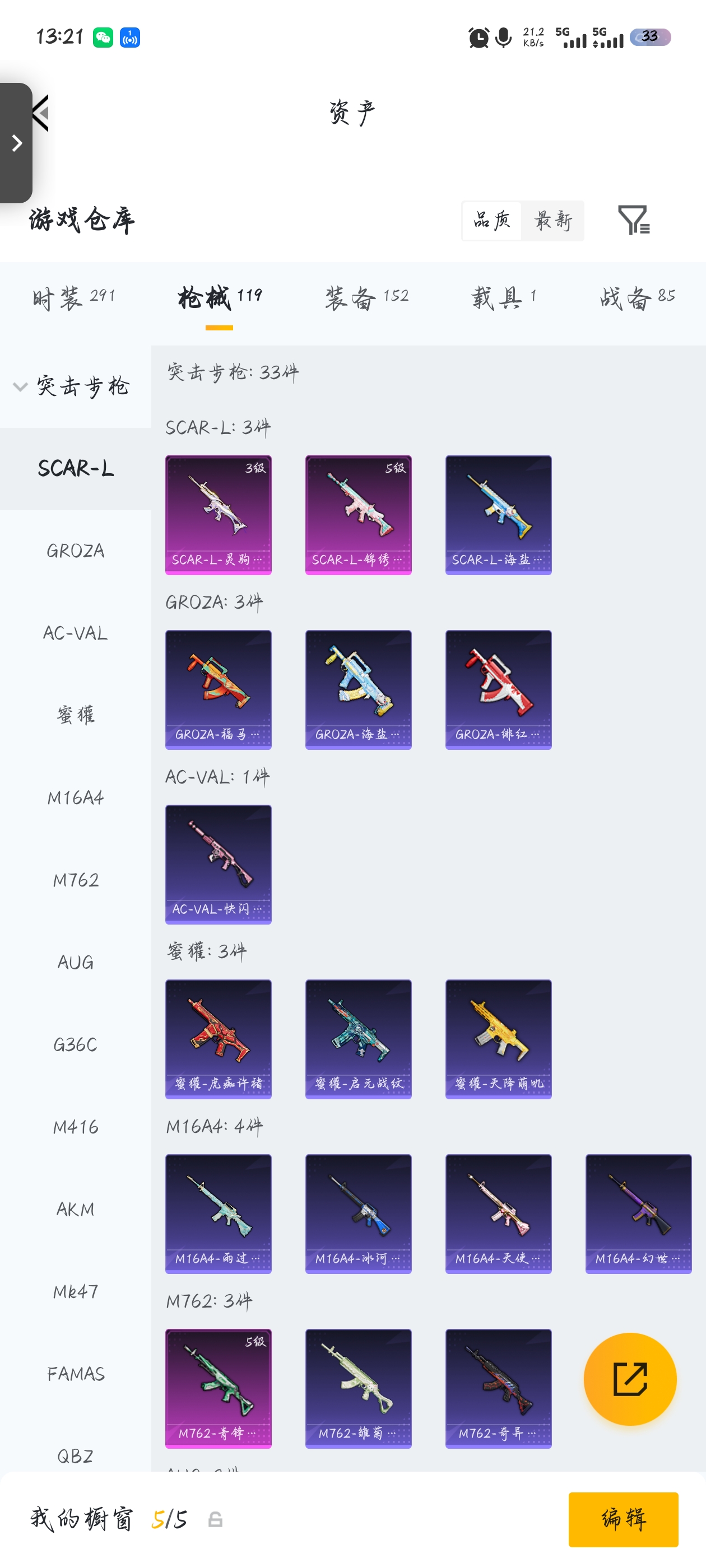Tap the alarm clock status icon
Viewport: 706px width, 1568px height.
pos(479,38)
